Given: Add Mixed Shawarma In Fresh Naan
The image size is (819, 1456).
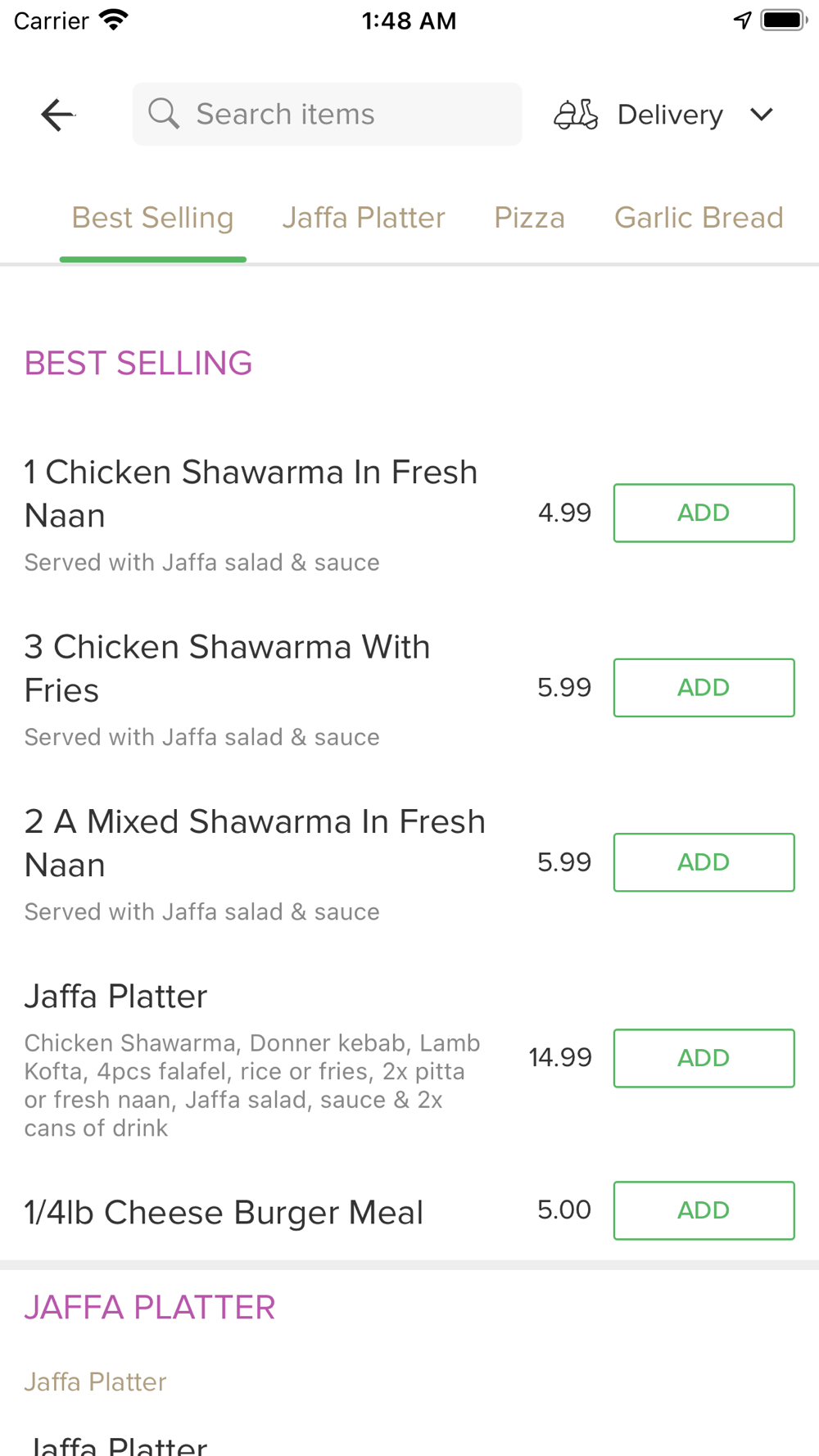Looking at the screenshot, I should click(704, 862).
